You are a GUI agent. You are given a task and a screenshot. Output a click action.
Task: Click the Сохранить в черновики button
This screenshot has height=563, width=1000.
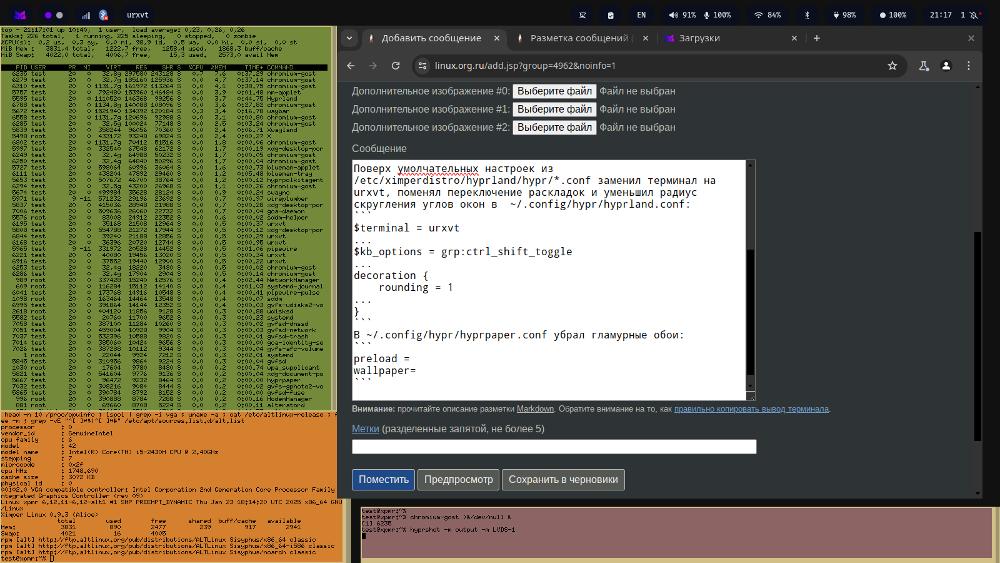click(x=563, y=479)
